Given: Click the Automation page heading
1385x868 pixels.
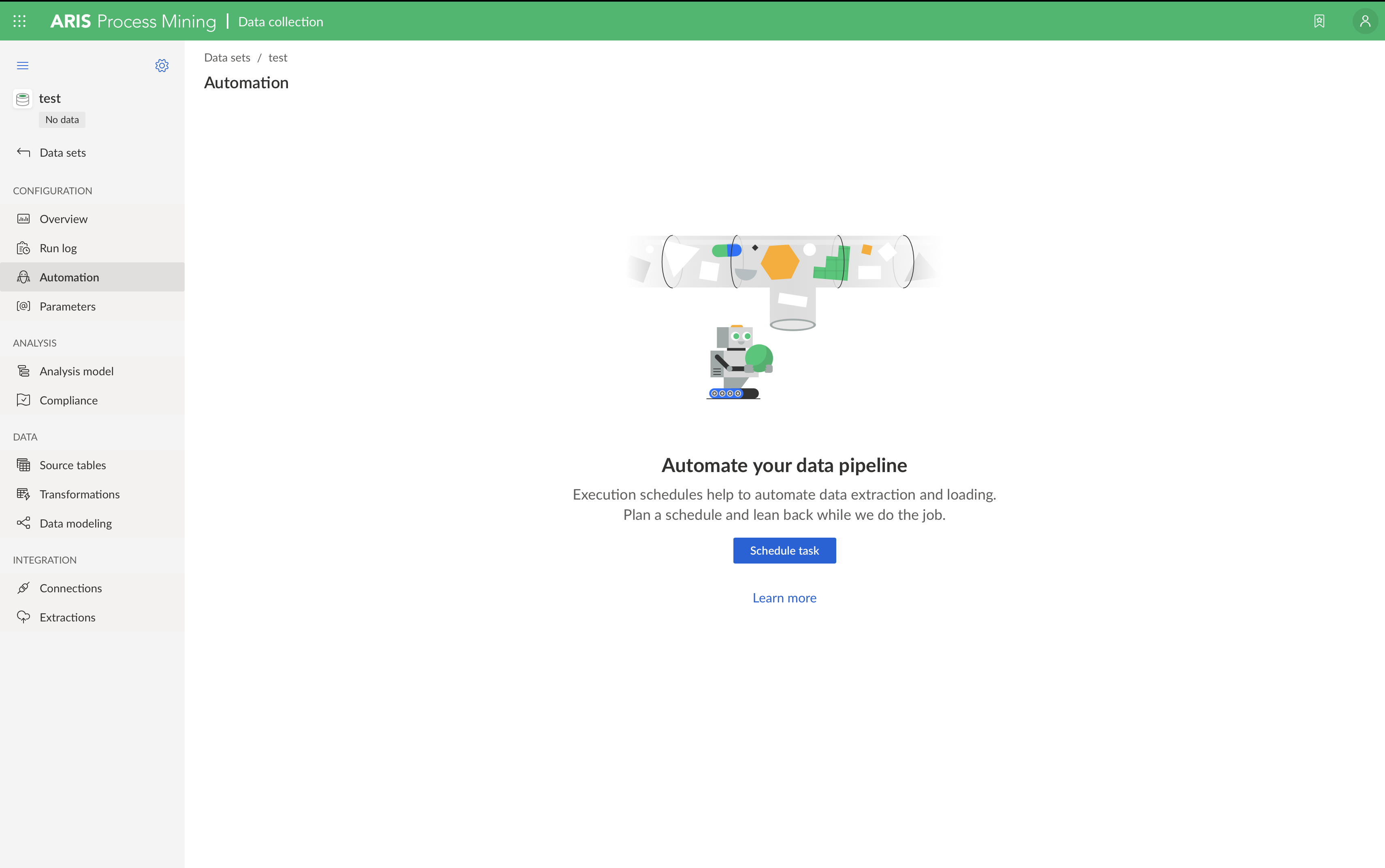Looking at the screenshot, I should (246, 83).
